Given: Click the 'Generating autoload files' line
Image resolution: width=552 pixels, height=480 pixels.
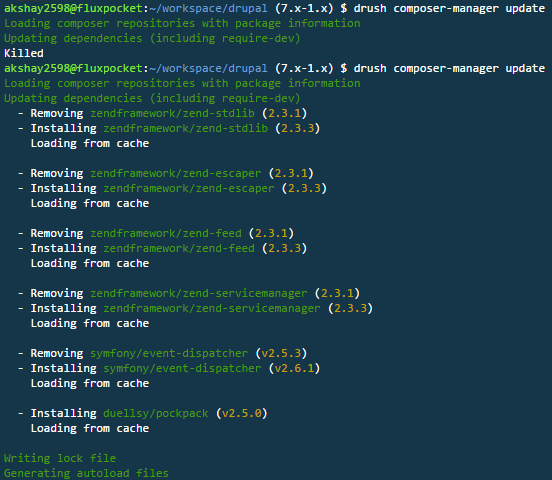Looking at the screenshot, I should point(86,473).
